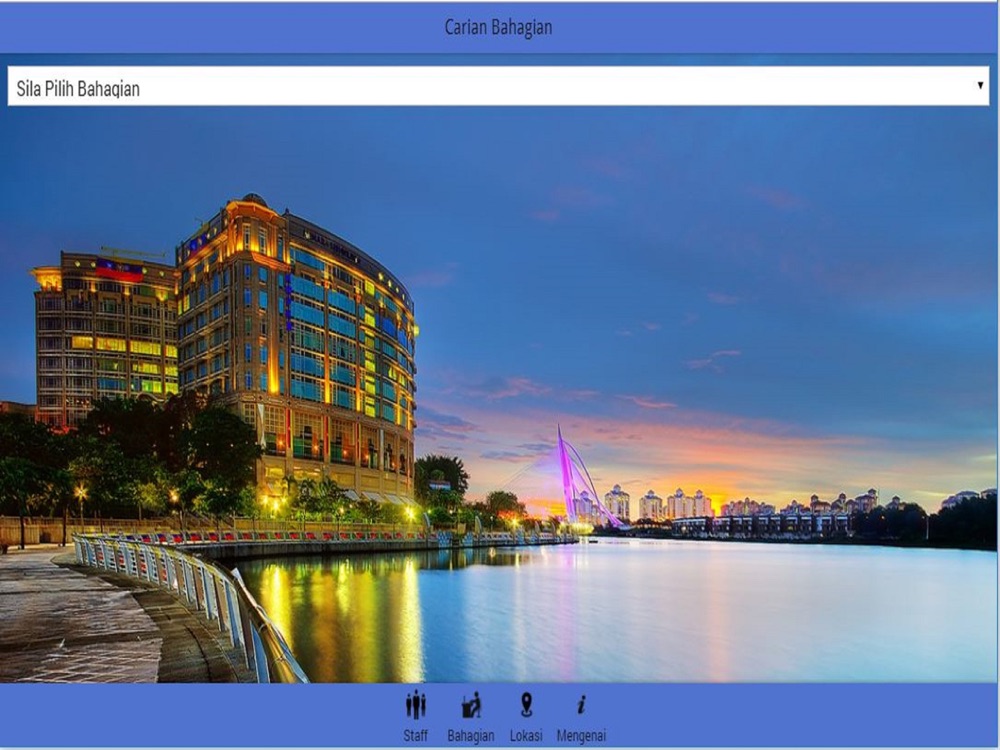Open the Staff tab people icon
The image size is (1000, 750).
(x=416, y=705)
